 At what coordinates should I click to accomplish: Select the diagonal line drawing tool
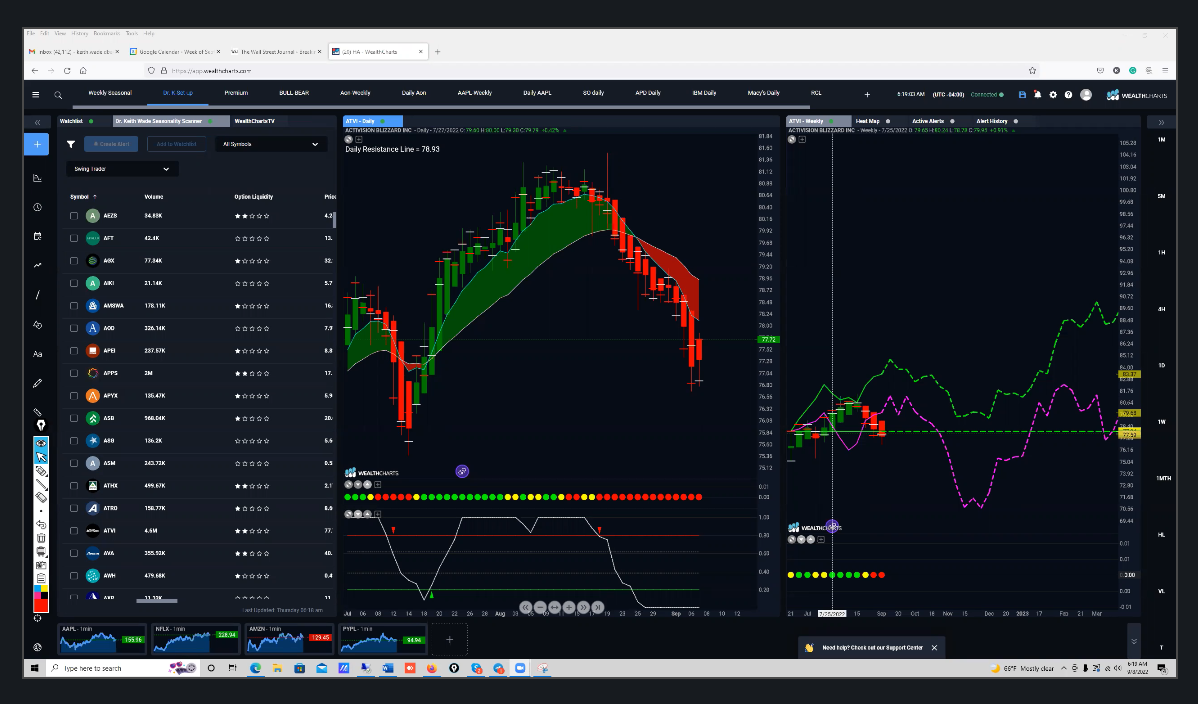click(x=37, y=295)
